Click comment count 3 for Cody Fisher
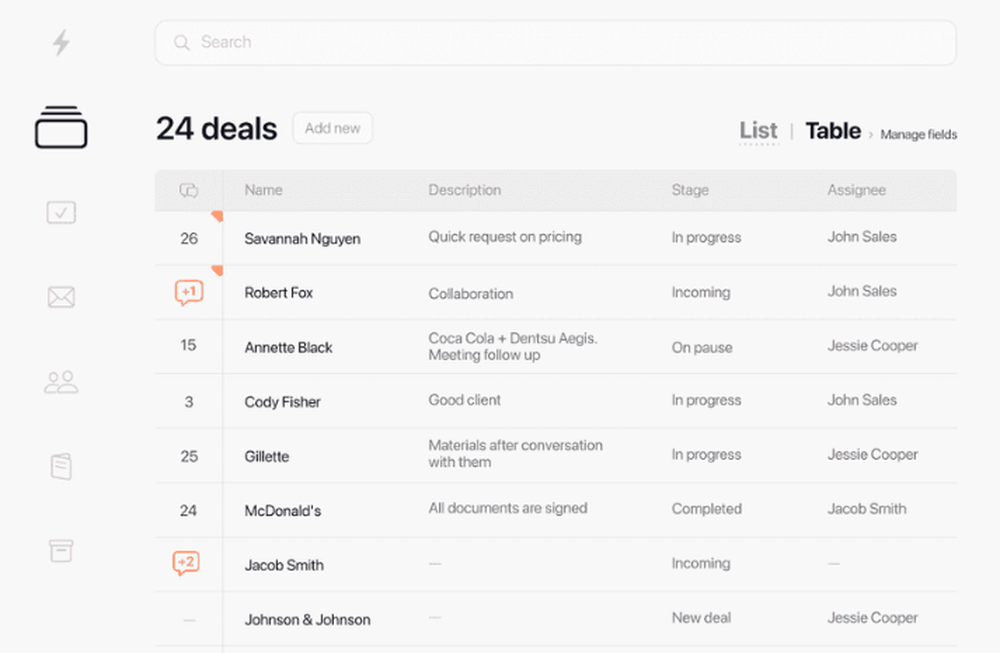Screen dimensions: 1000x653 coord(189,402)
